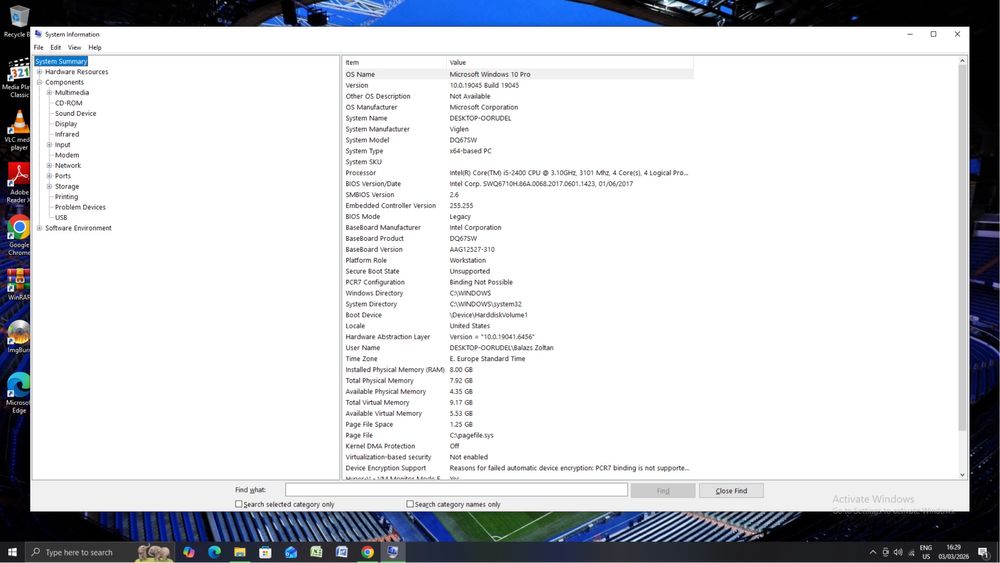1000x563 pixels.
Task: Launch Microsoft Edge from desktop shortcut
Action: pos(18,393)
